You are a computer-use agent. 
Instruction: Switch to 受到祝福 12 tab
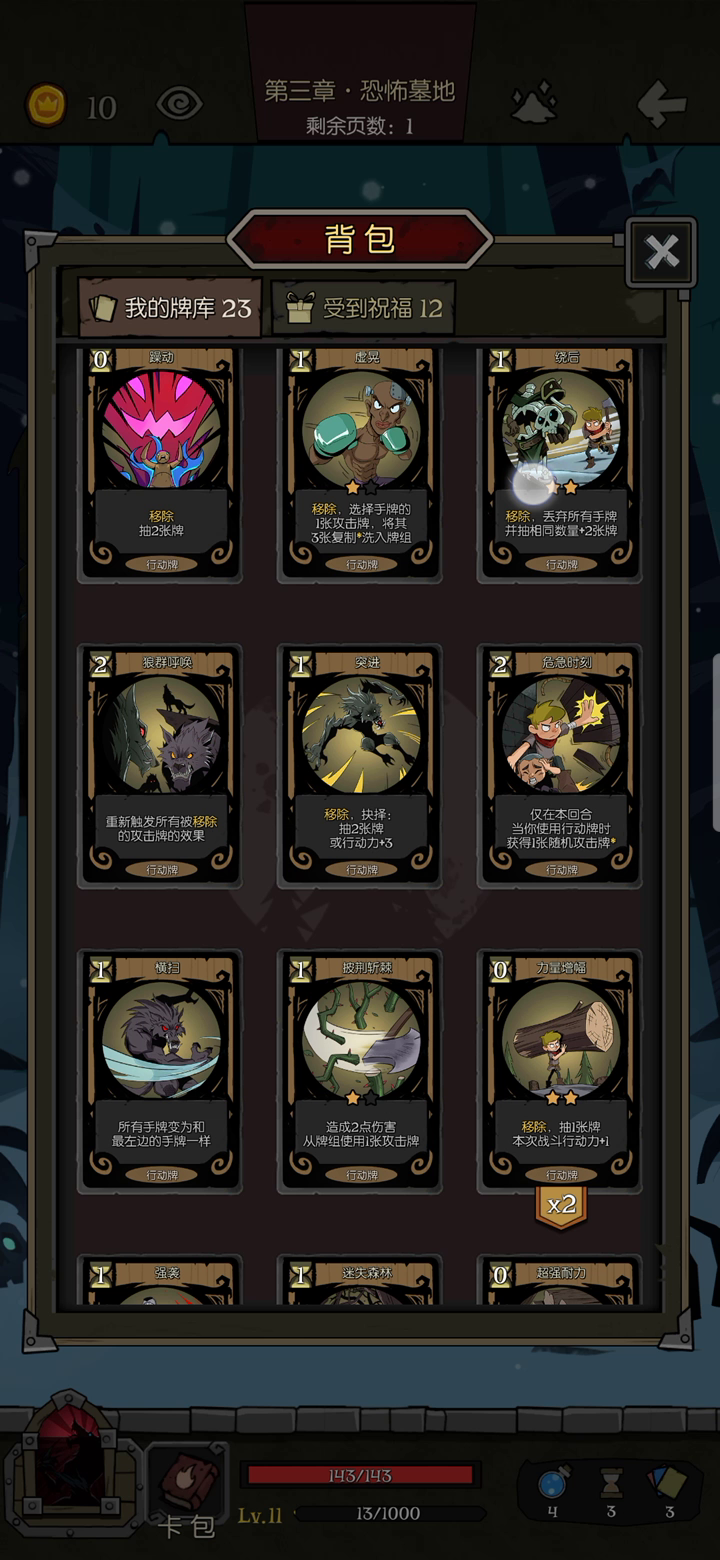point(363,307)
